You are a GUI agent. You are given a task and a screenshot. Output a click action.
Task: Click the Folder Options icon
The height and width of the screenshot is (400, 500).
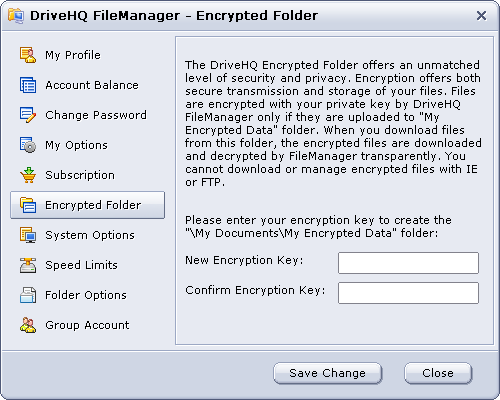click(28, 295)
